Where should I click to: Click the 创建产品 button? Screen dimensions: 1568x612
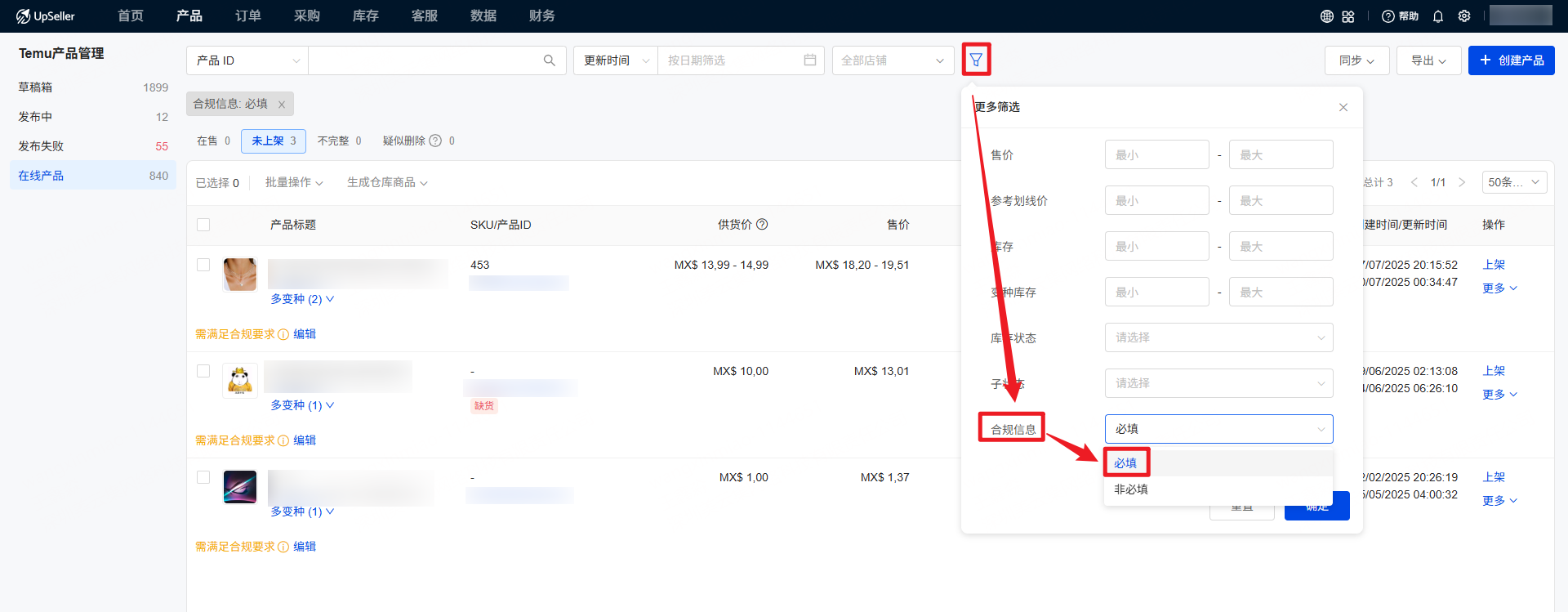click(1511, 60)
